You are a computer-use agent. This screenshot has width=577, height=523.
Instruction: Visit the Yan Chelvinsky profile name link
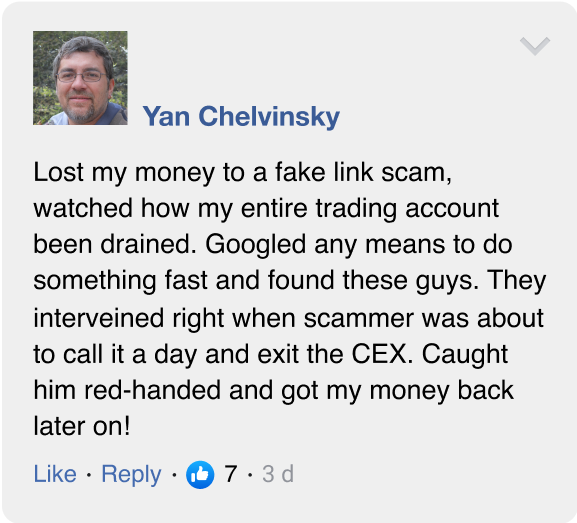tap(241, 117)
